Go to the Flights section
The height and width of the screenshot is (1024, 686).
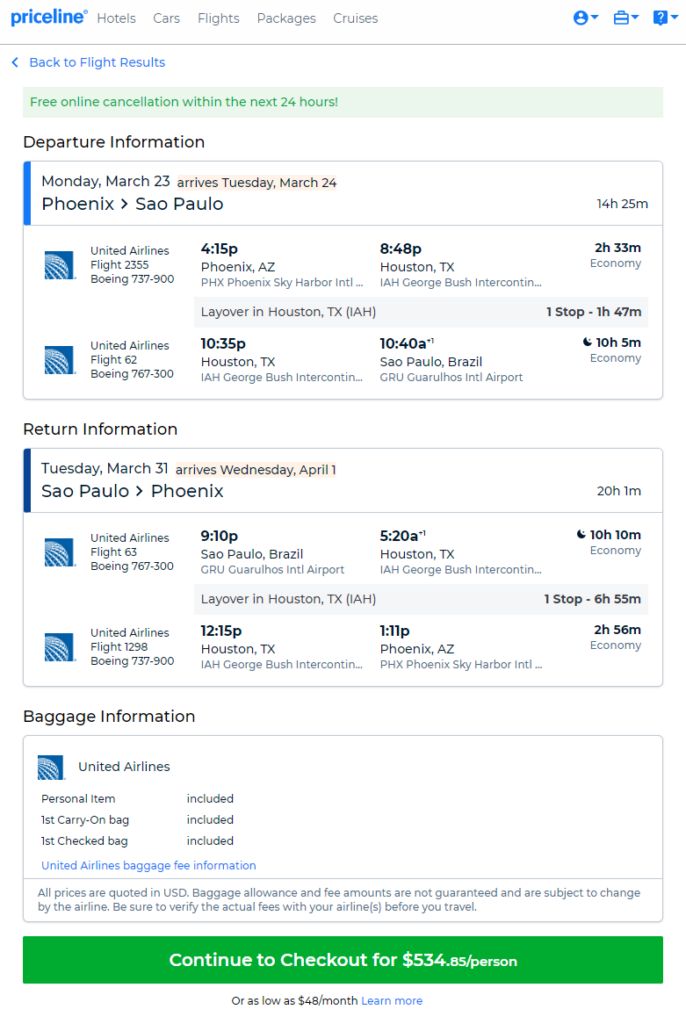[x=218, y=18]
